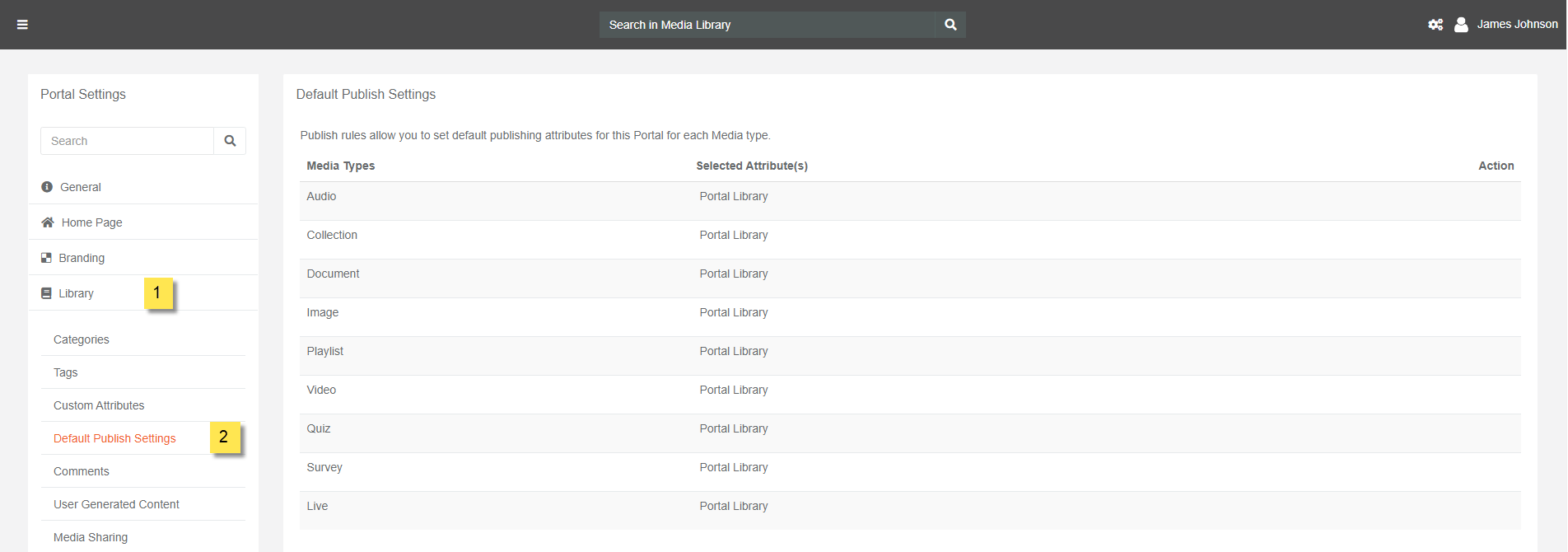The height and width of the screenshot is (552, 1568).
Task: Open User Generated Content settings
Action: pos(116,504)
